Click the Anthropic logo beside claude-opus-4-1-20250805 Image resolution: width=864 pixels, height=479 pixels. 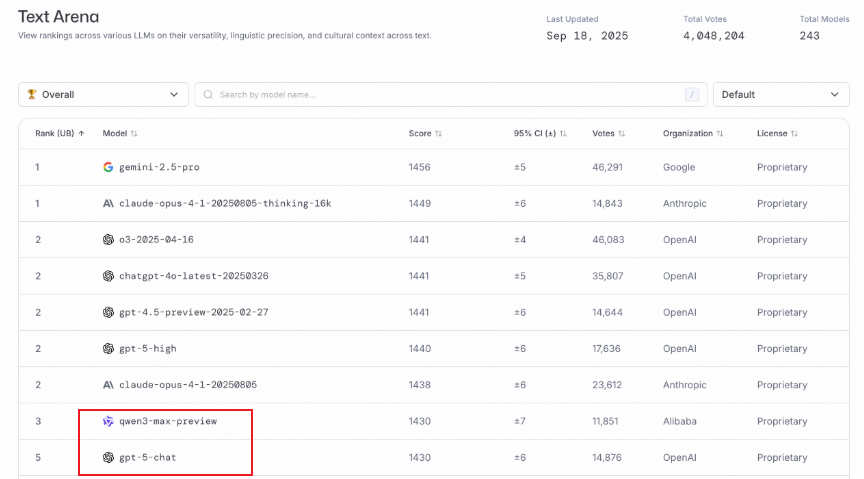108,385
